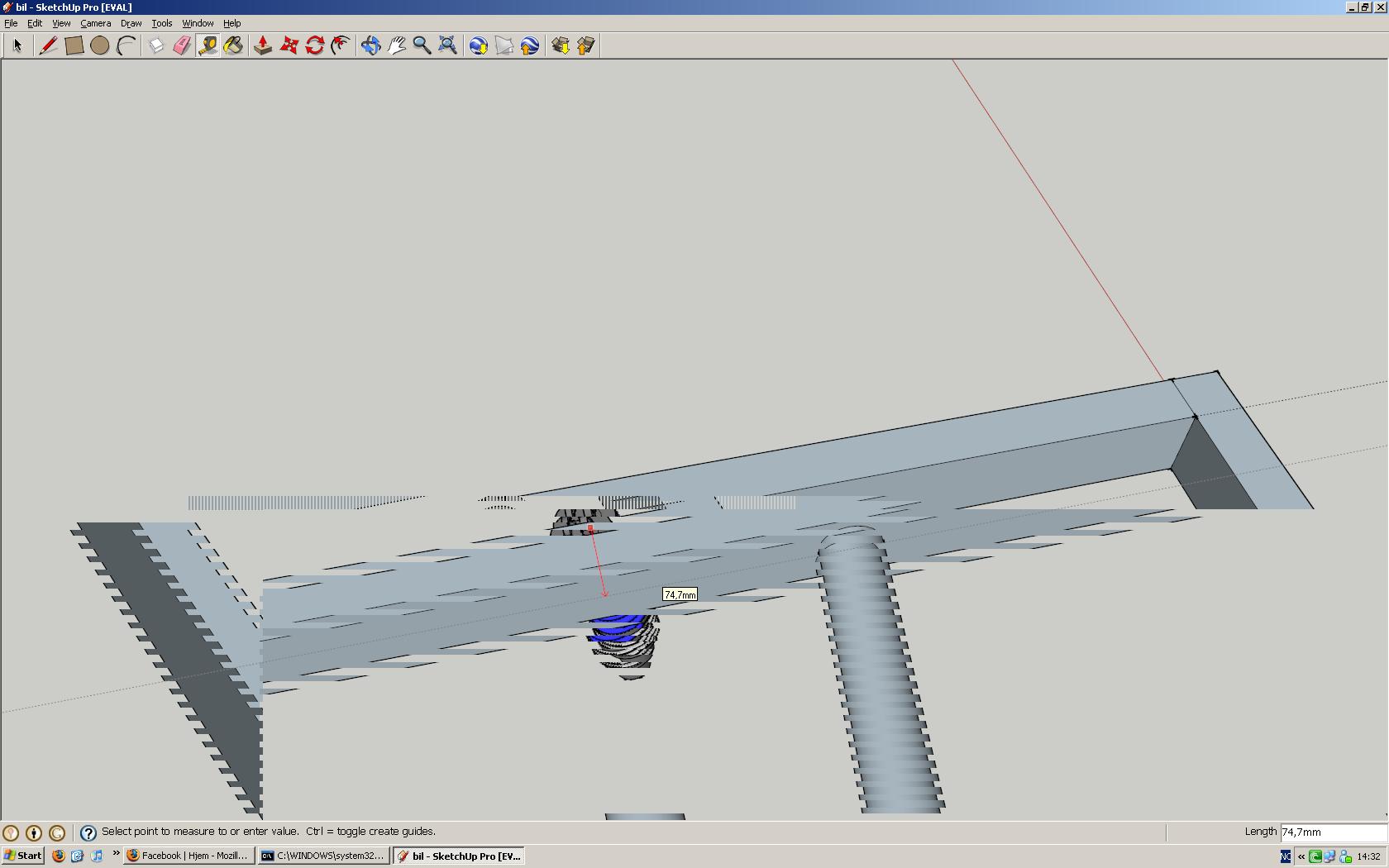The width and height of the screenshot is (1389, 868).
Task: Pick the Line pencil tool
Action: 48,45
